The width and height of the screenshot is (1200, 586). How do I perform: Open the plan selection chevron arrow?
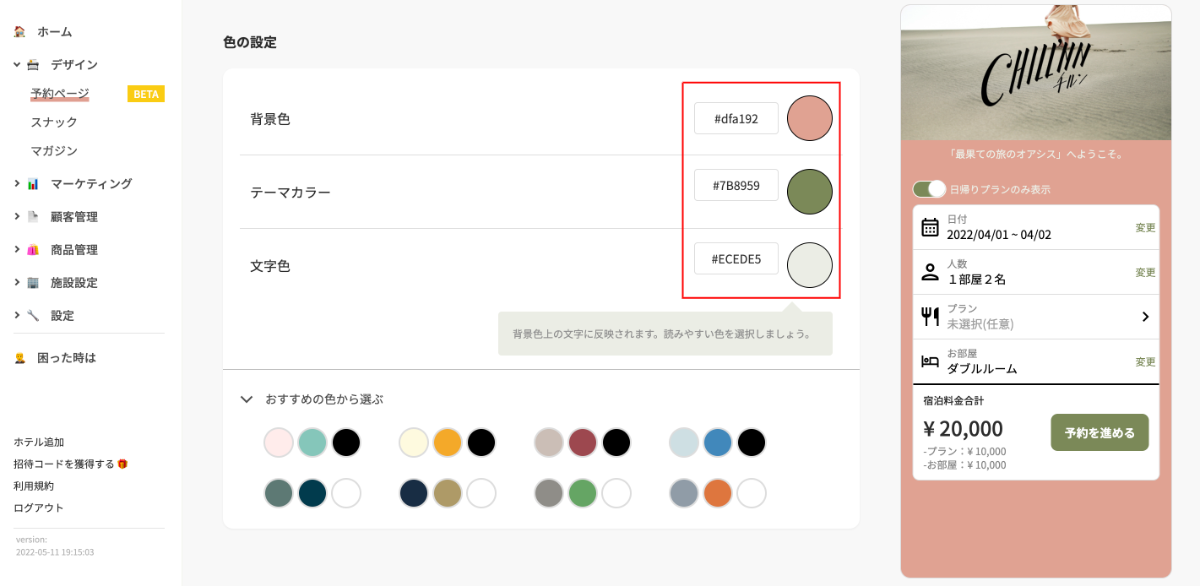tap(1145, 317)
